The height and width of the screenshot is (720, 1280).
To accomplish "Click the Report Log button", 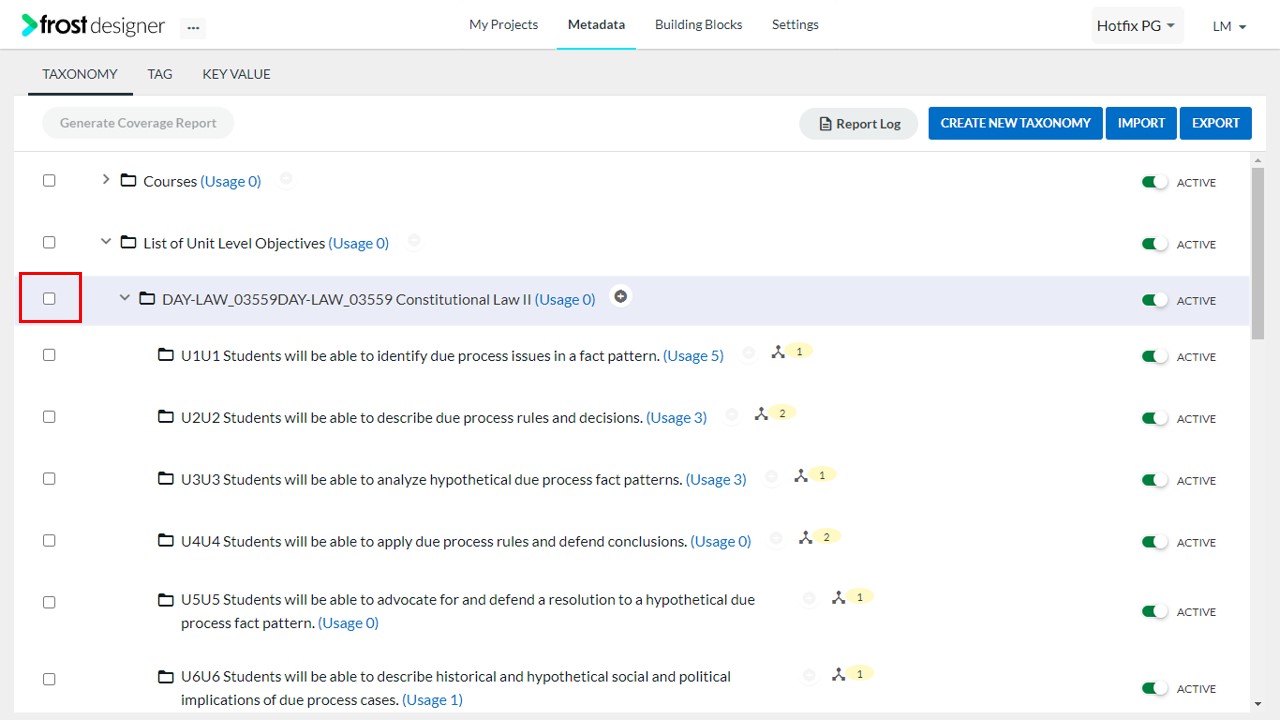I will [859, 124].
